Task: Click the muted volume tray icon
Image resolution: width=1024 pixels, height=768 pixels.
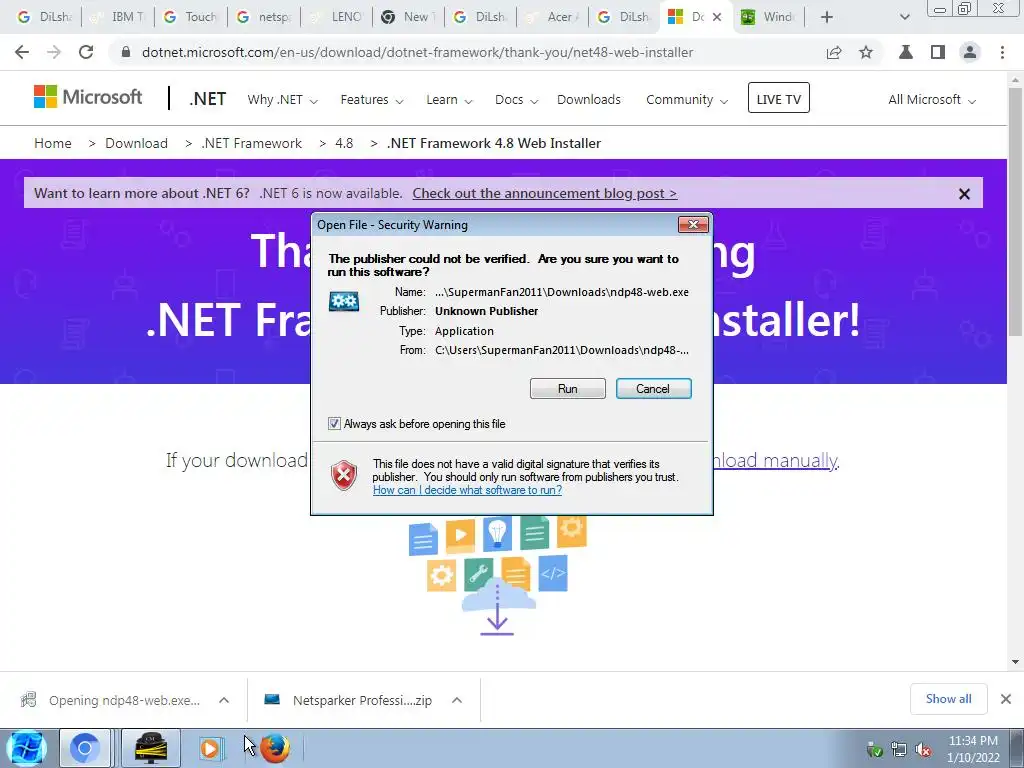Action: pos(923,750)
